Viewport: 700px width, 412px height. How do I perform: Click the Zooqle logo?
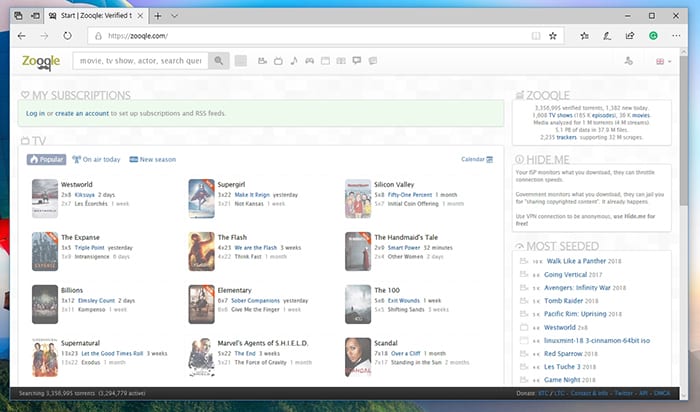(x=41, y=62)
